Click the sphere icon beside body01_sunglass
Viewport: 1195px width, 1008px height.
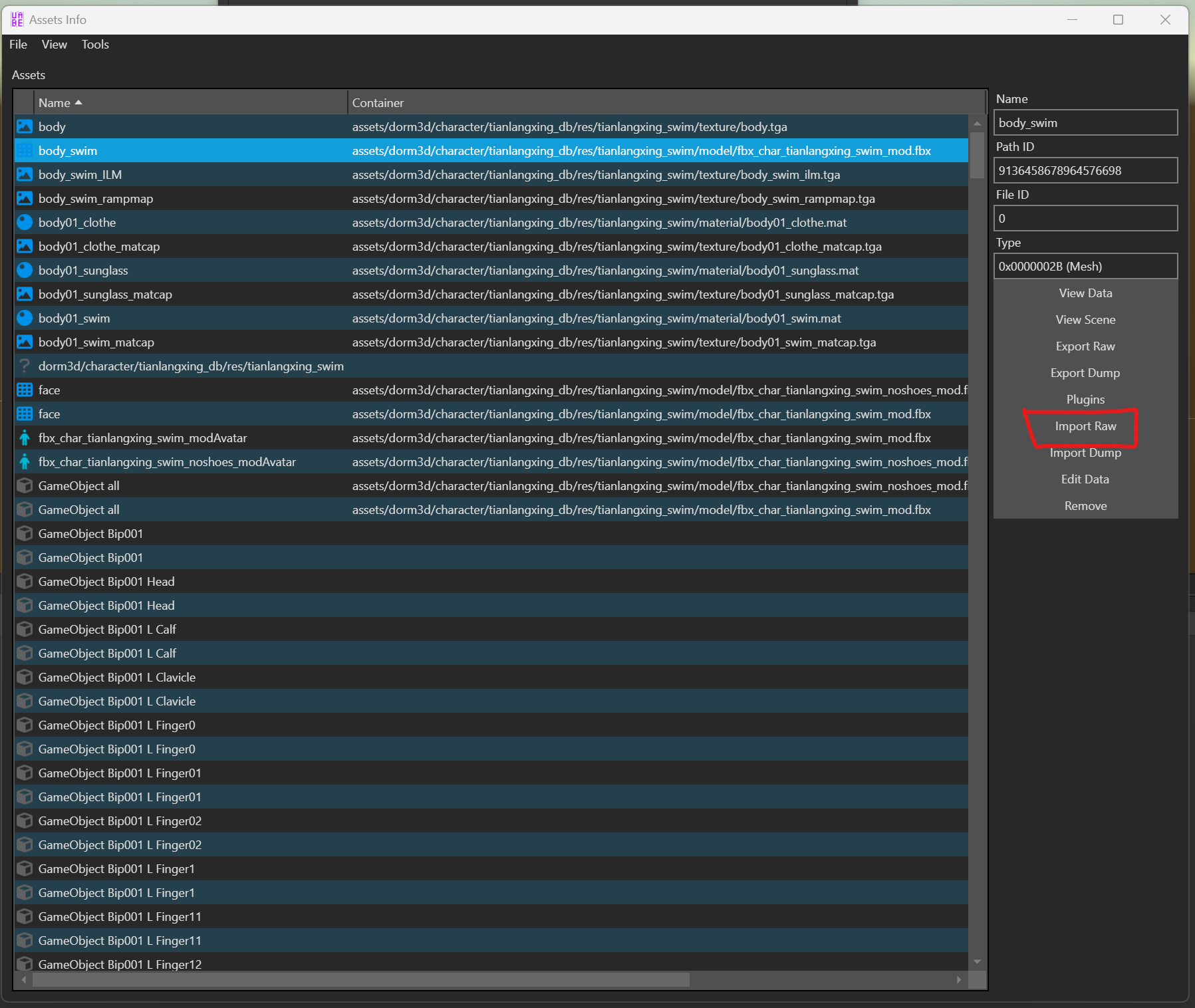tap(25, 270)
